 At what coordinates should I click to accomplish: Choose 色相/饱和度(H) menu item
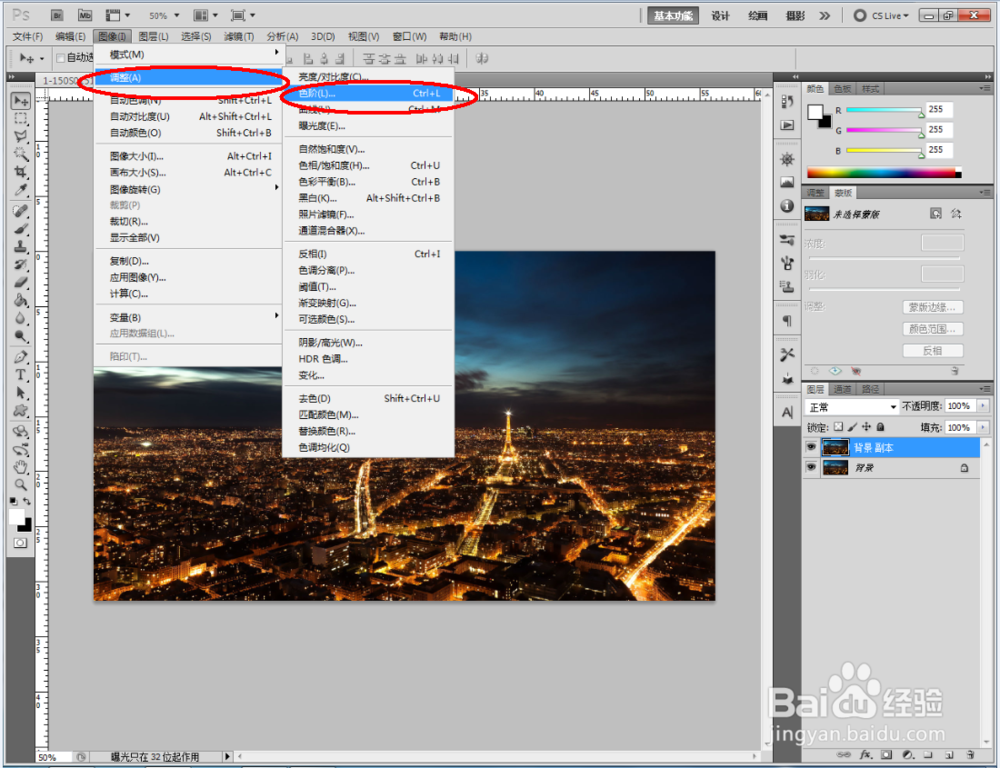click(x=369, y=165)
